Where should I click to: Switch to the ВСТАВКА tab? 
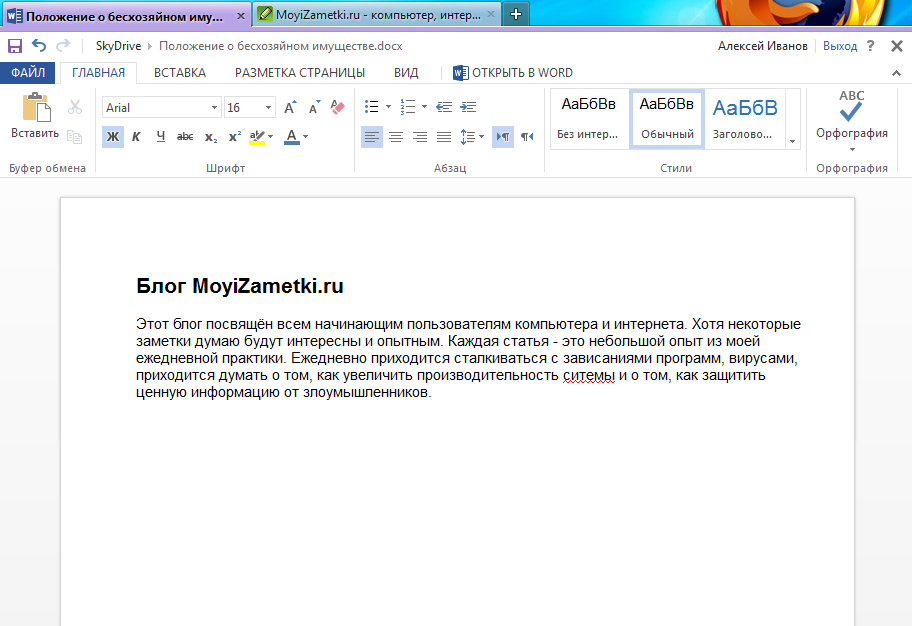180,73
